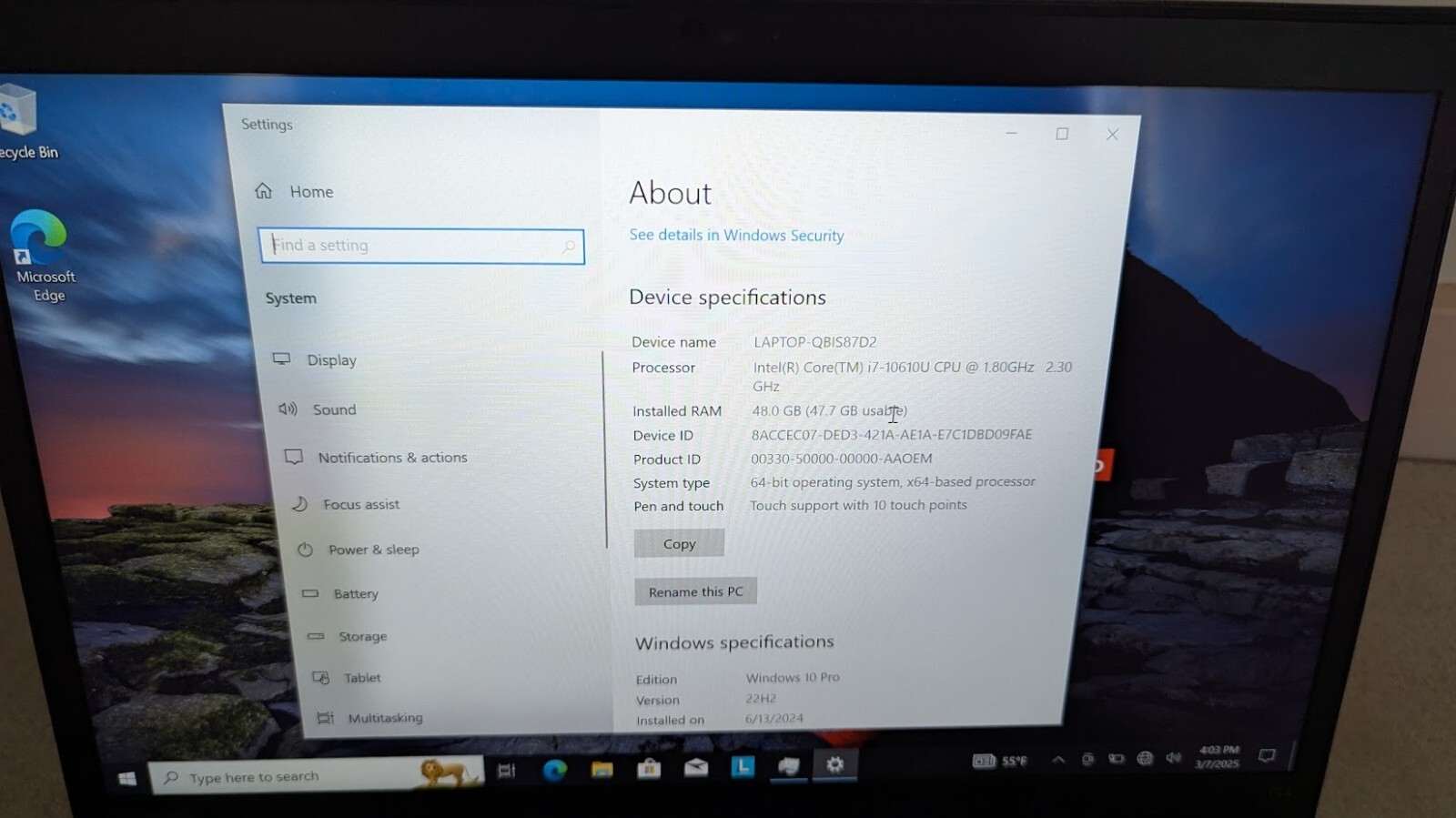
Task: Open Tablet settings
Action: (x=347, y=678)
